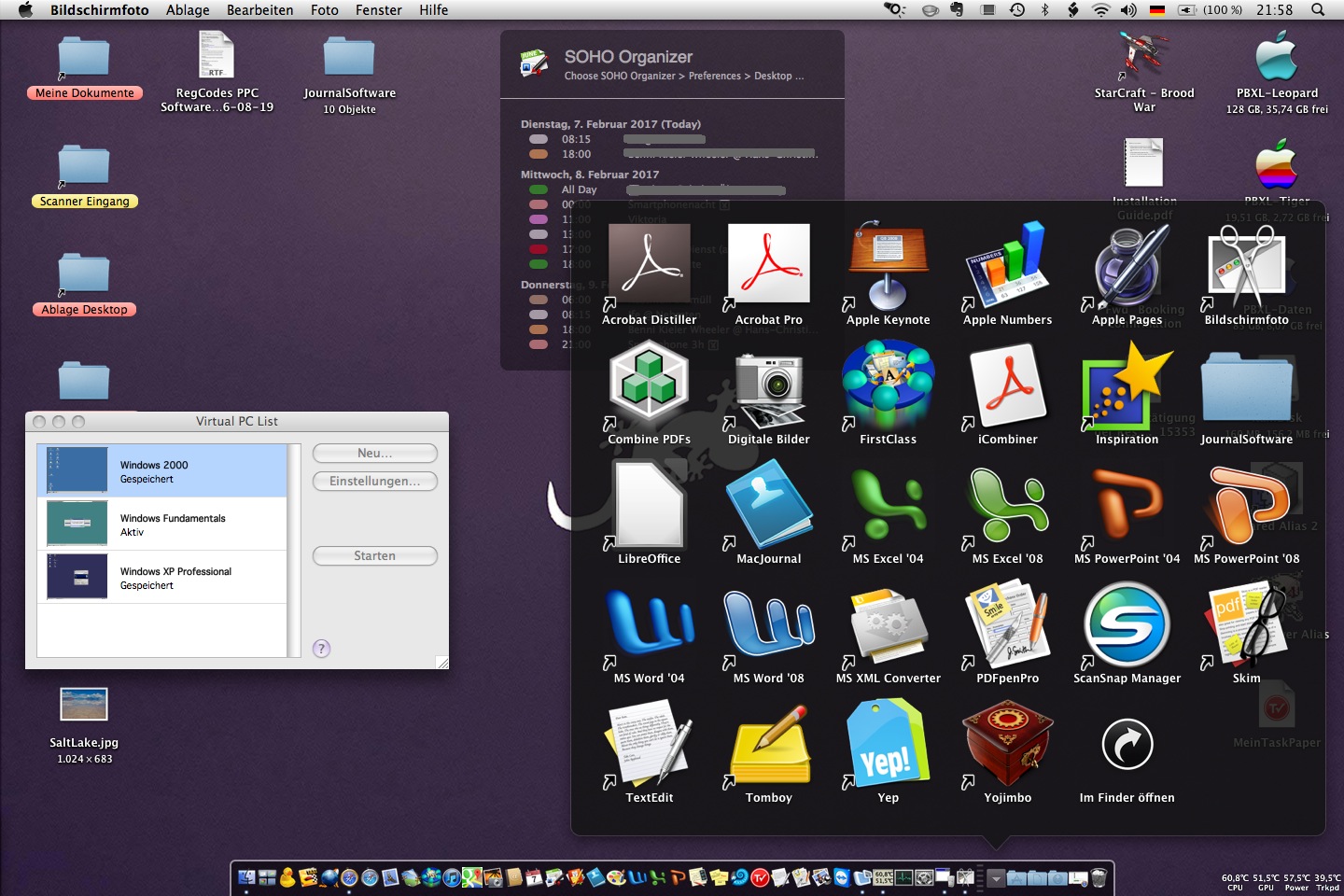
Task: Open Acrobat Distiller from the stack
Action: pyautogui.click(x=649, y=267)
